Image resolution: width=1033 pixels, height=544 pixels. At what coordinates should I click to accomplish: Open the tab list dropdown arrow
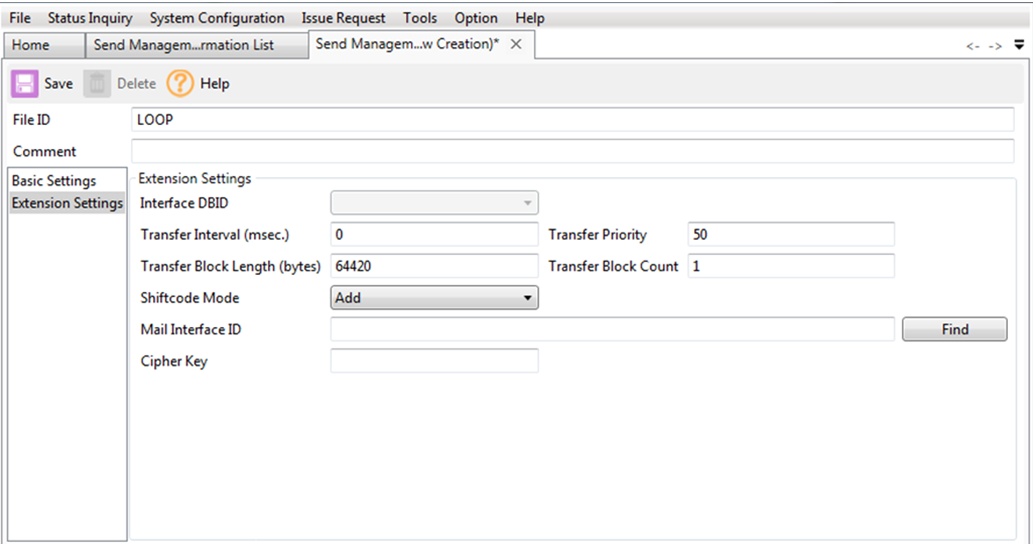[1019, 45]
